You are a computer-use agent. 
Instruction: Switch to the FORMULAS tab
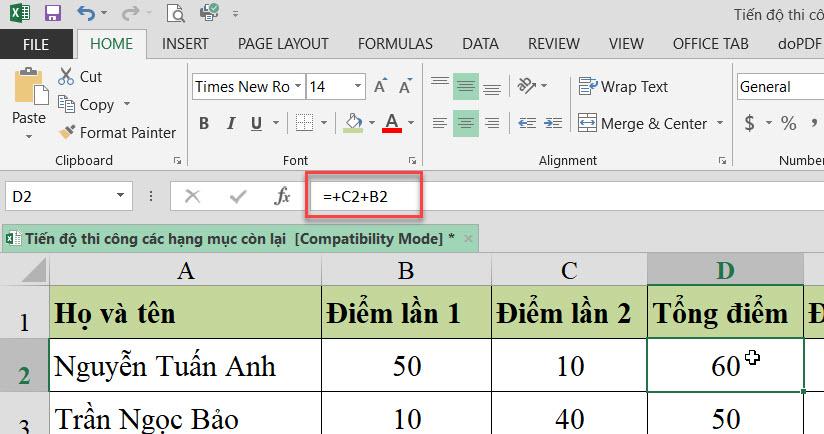pos(395,44)
